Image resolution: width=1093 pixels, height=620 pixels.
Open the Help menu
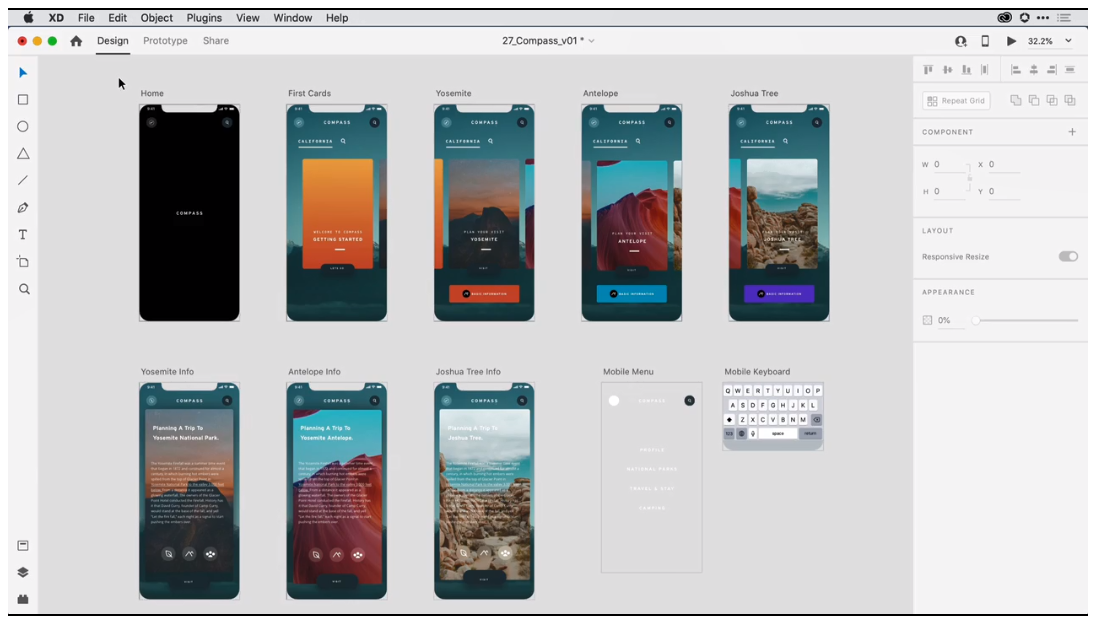tap(337, 18)
